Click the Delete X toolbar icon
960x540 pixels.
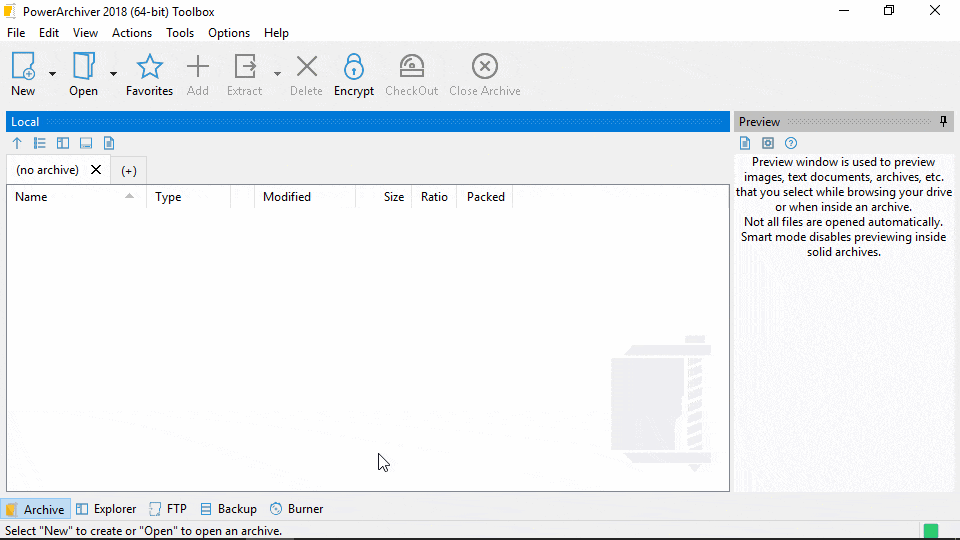coord(306,74)
